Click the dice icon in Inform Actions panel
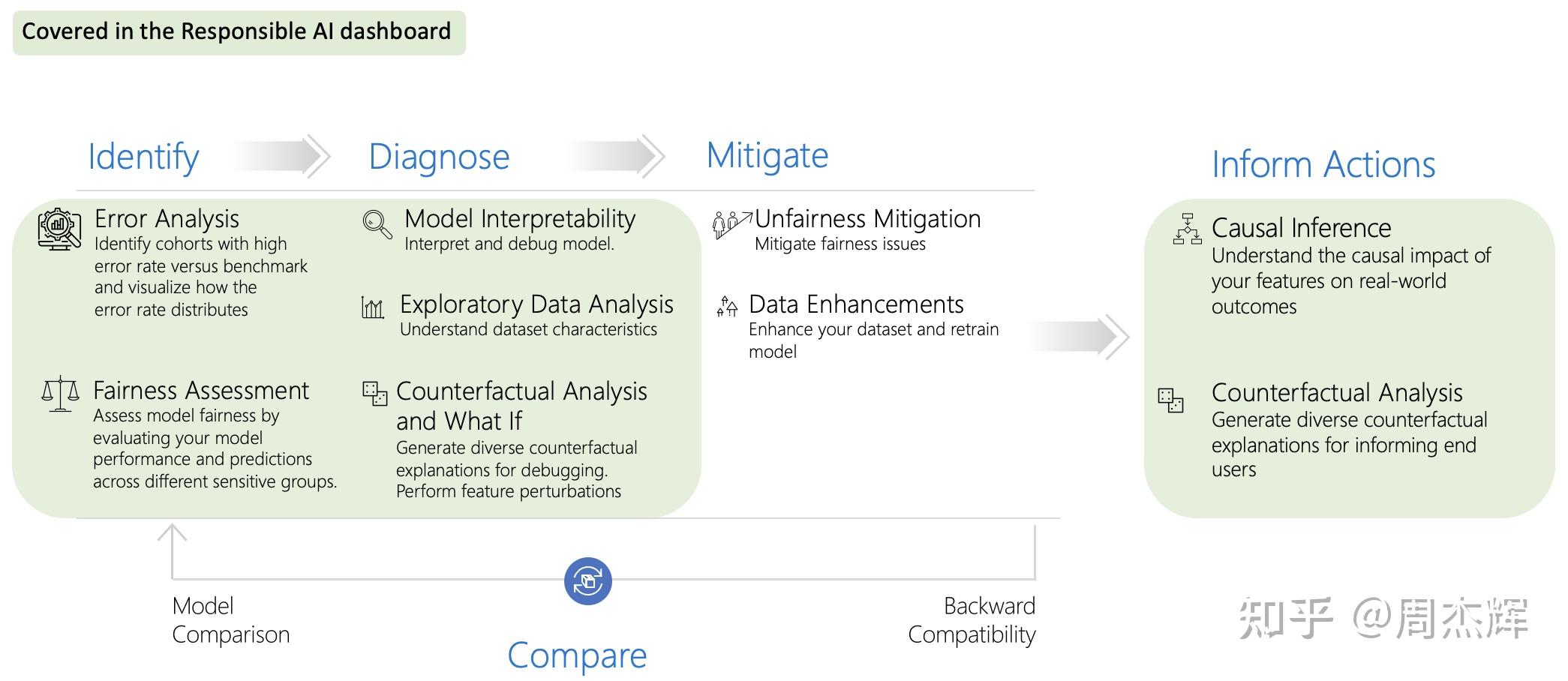Viewport: 1568px width, 681px height. 1170,400
